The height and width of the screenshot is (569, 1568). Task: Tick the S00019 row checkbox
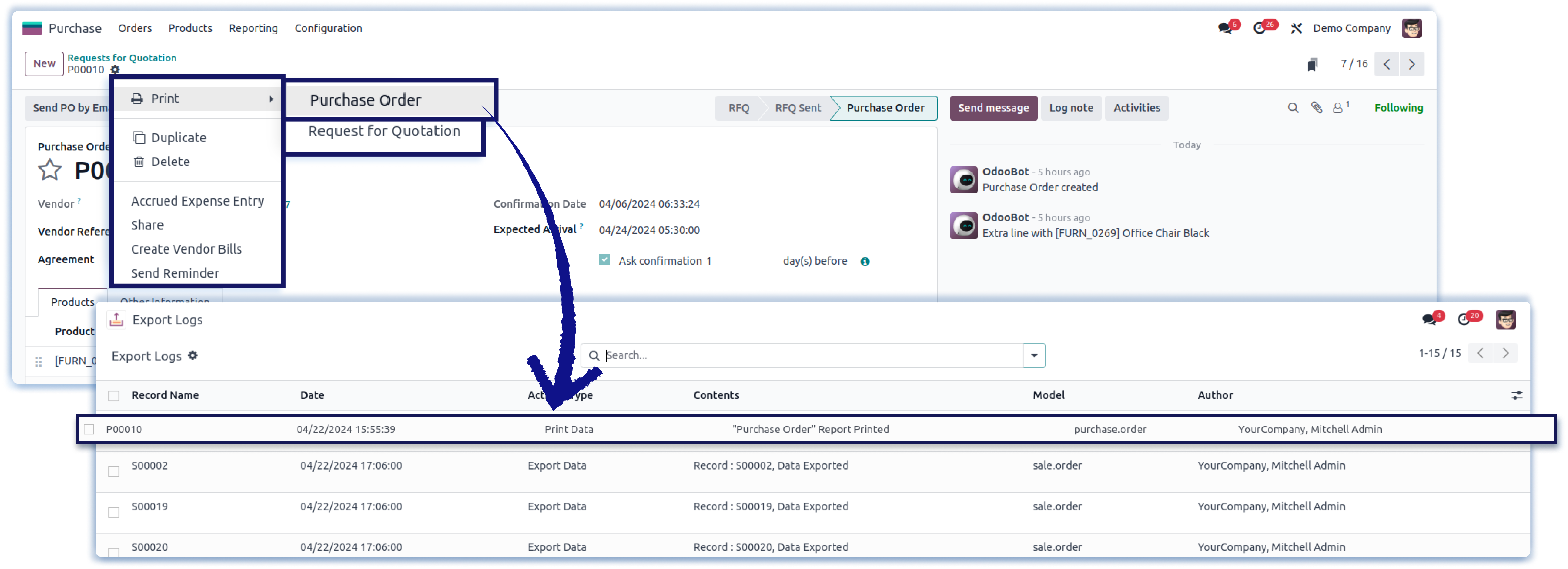click(114, 512)
